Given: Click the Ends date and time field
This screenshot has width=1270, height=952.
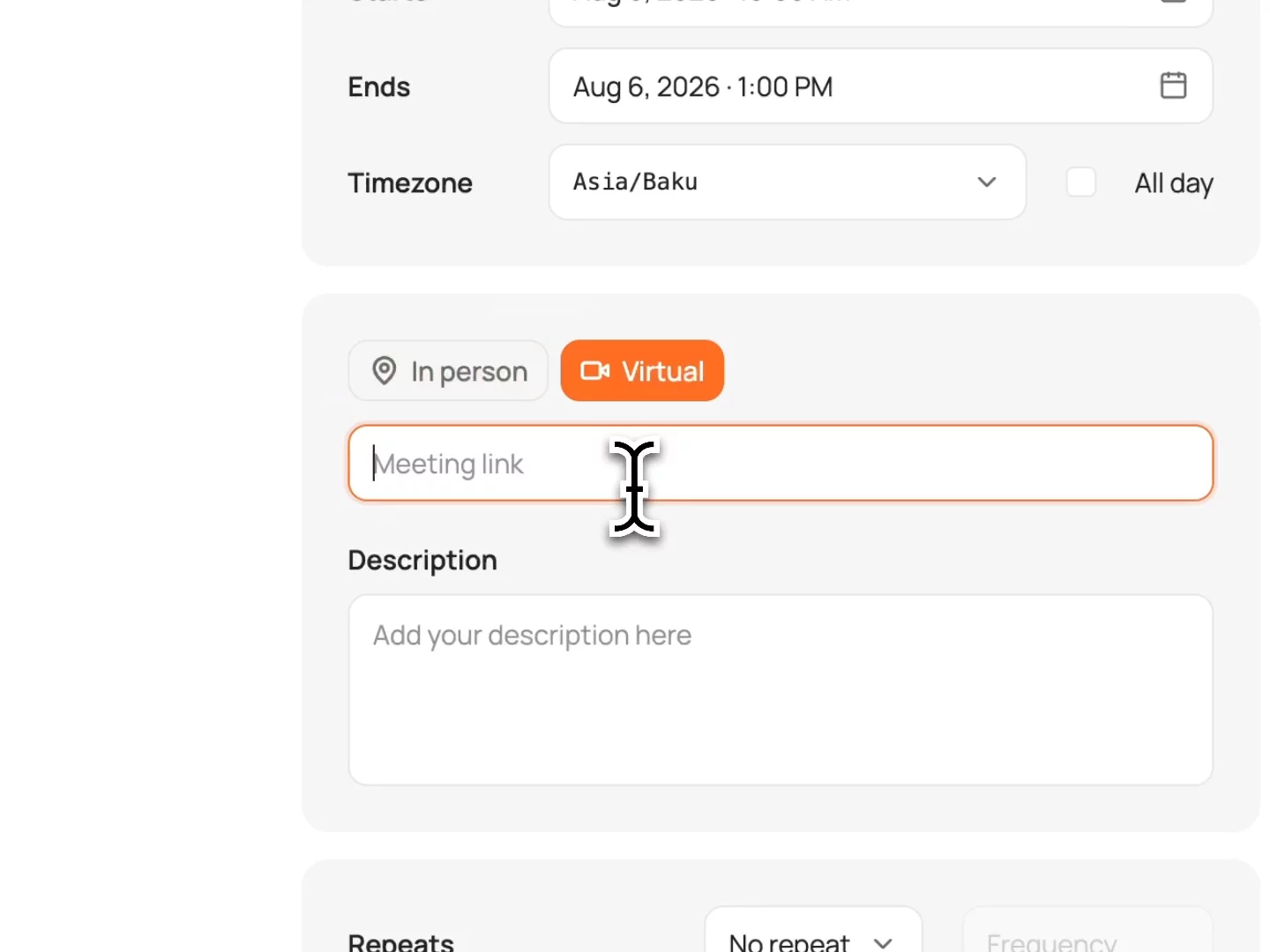Looking at the screenshot, I should coord(881,86).
